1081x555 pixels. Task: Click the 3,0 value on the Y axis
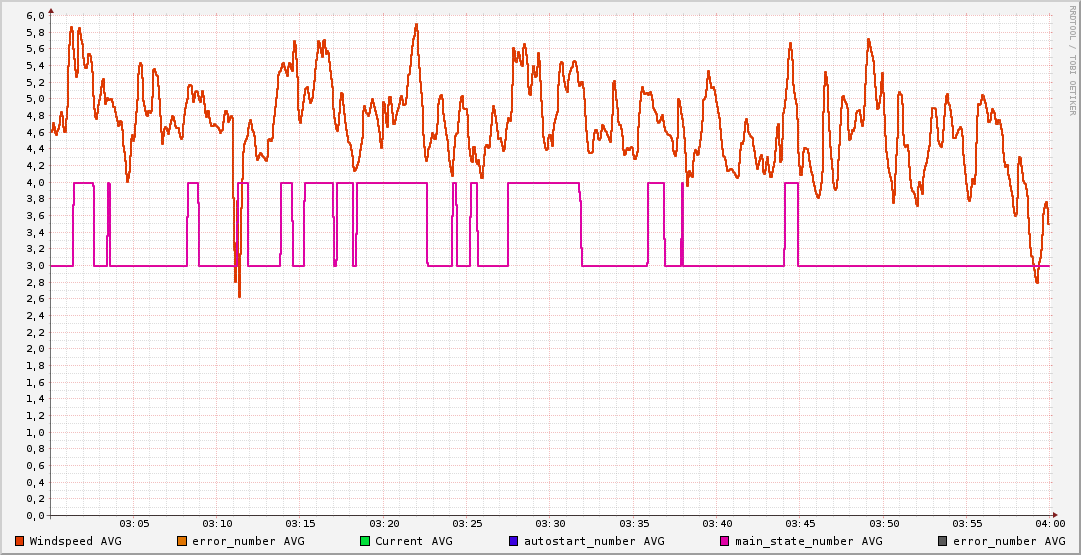pos(34,266)
